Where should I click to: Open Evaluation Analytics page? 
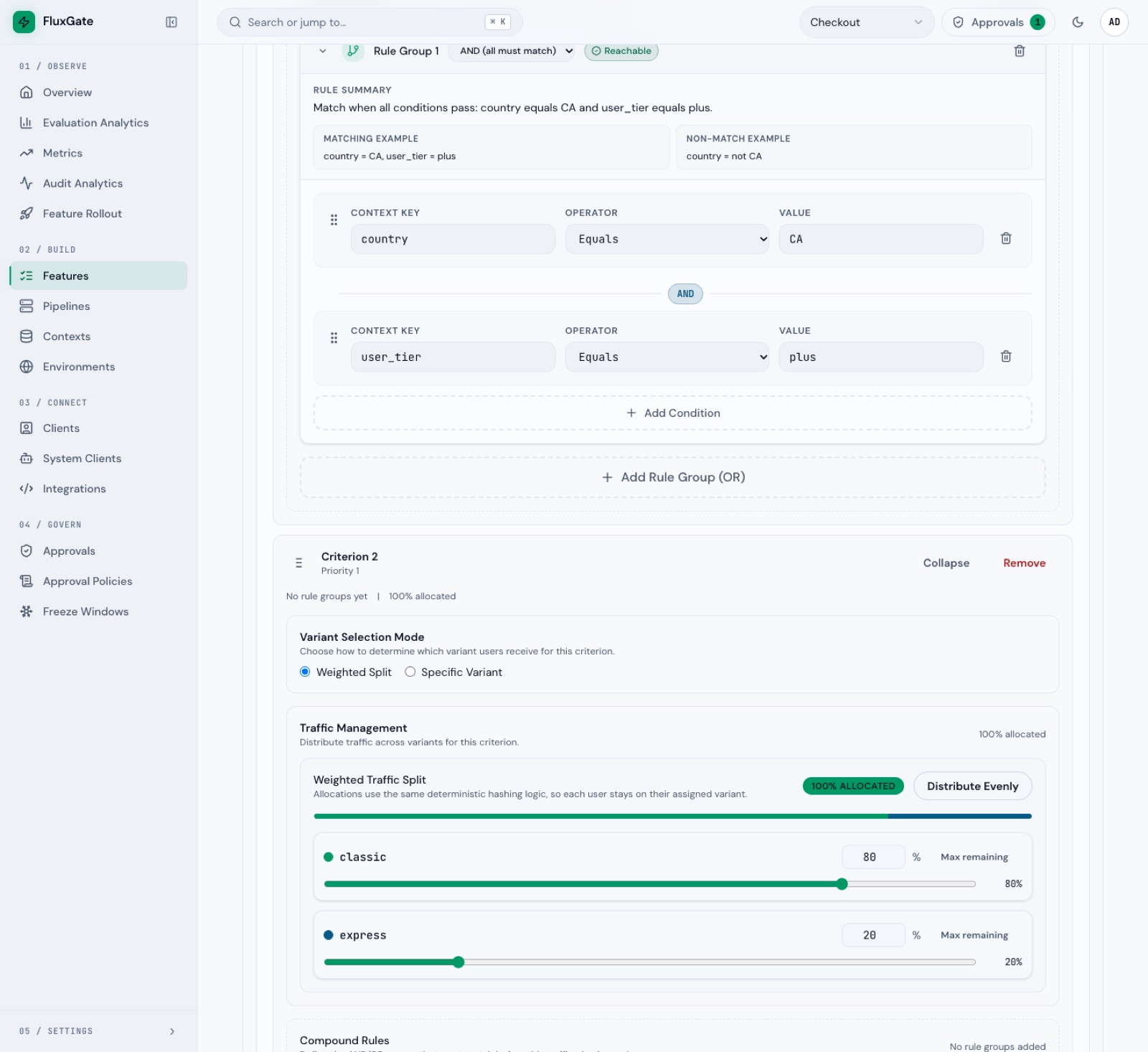[98, 123]
